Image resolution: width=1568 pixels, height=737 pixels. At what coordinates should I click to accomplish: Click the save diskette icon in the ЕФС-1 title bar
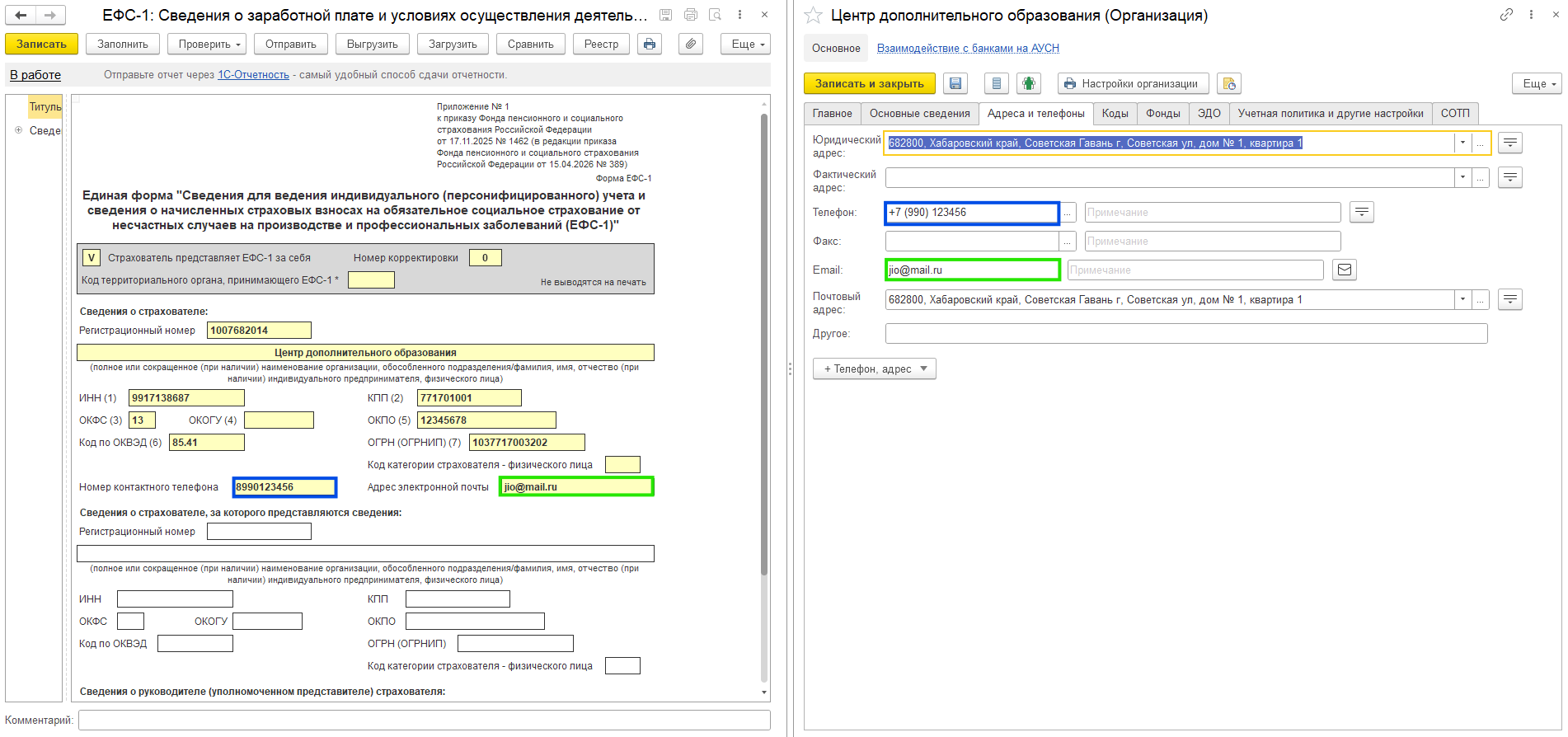point(665,15)
